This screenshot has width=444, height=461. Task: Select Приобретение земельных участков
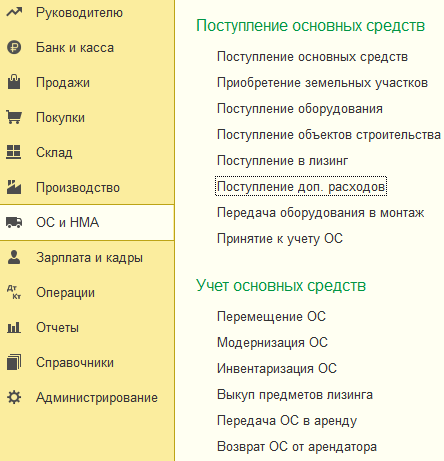point(322,83)
